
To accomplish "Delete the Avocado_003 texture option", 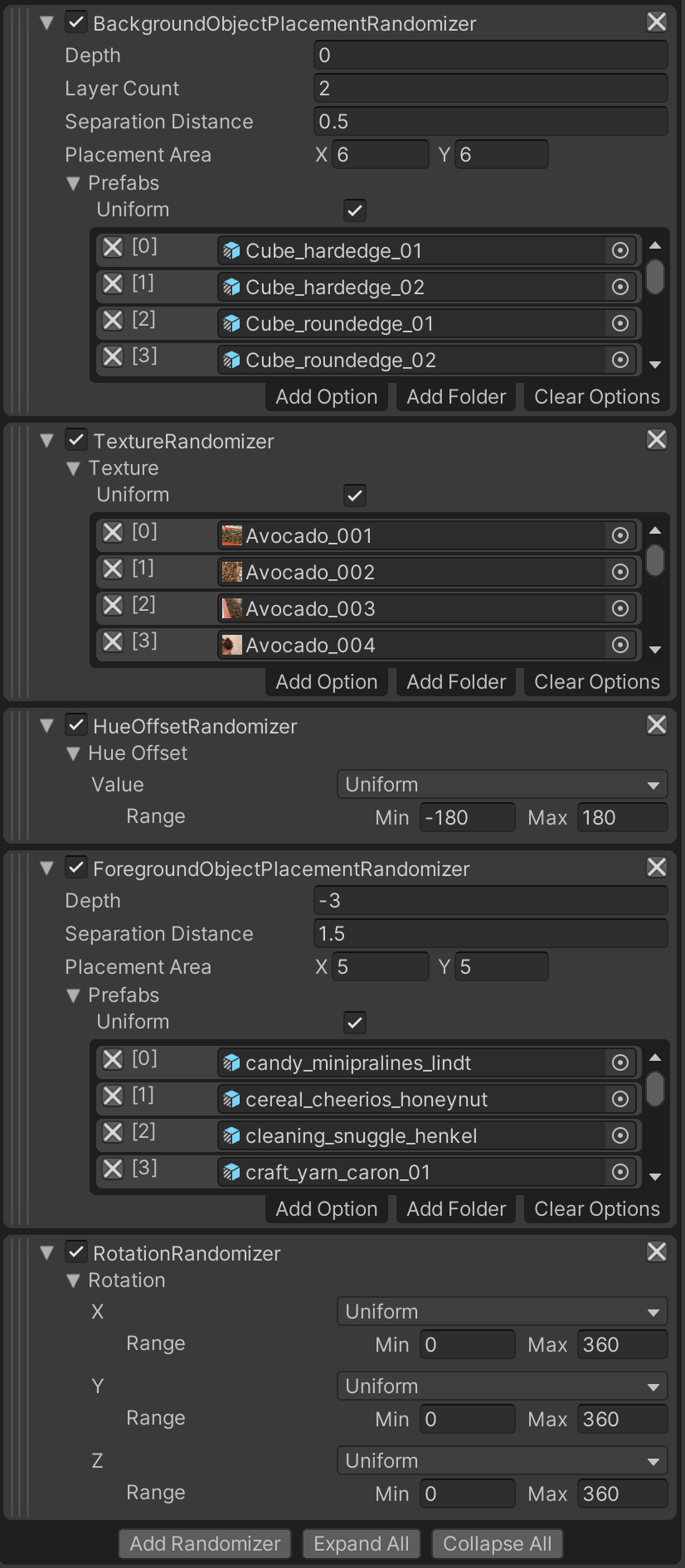I will (x=113, y=606).
